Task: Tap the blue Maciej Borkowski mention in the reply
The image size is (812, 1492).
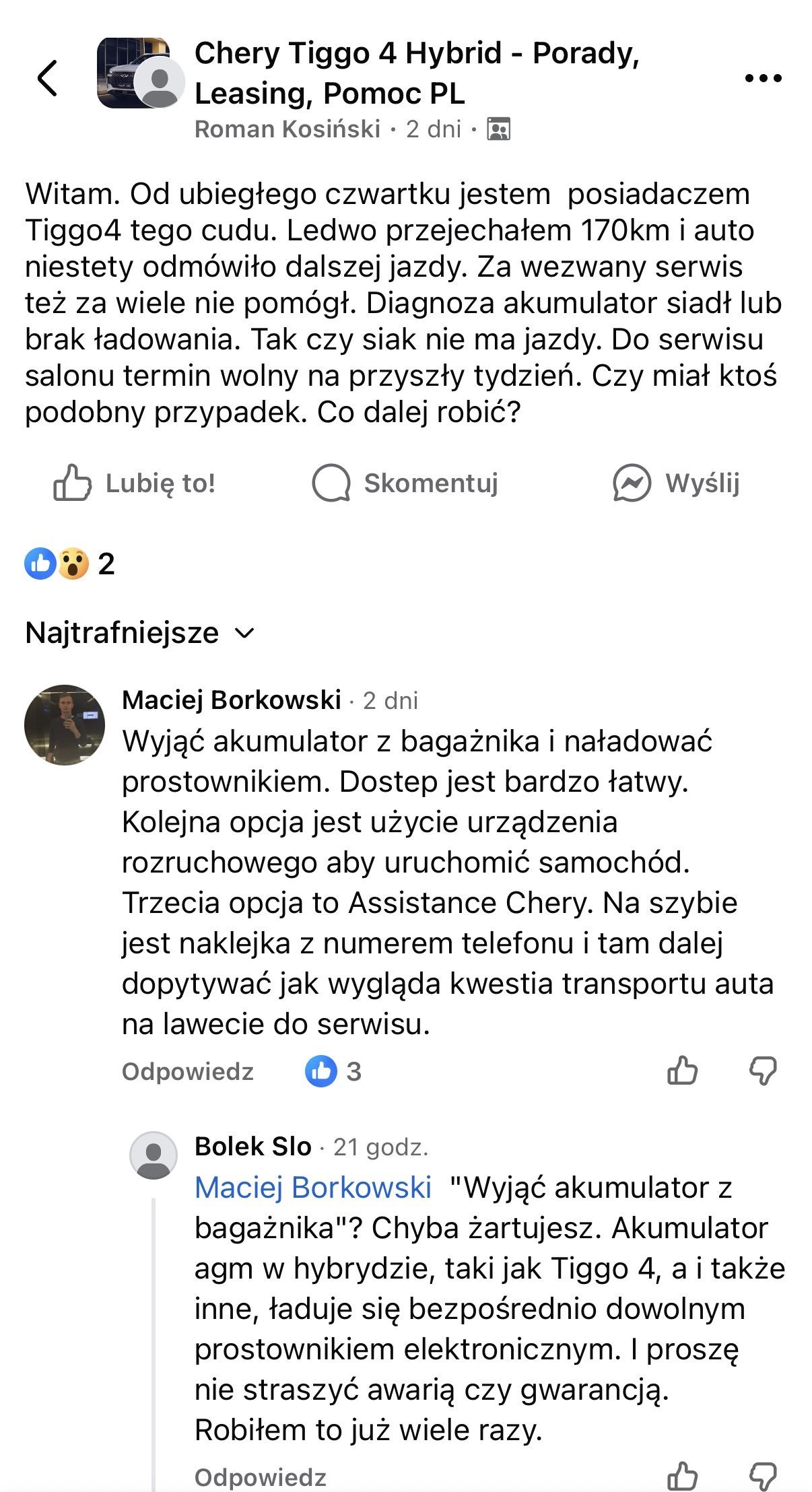Action: 313,1188
